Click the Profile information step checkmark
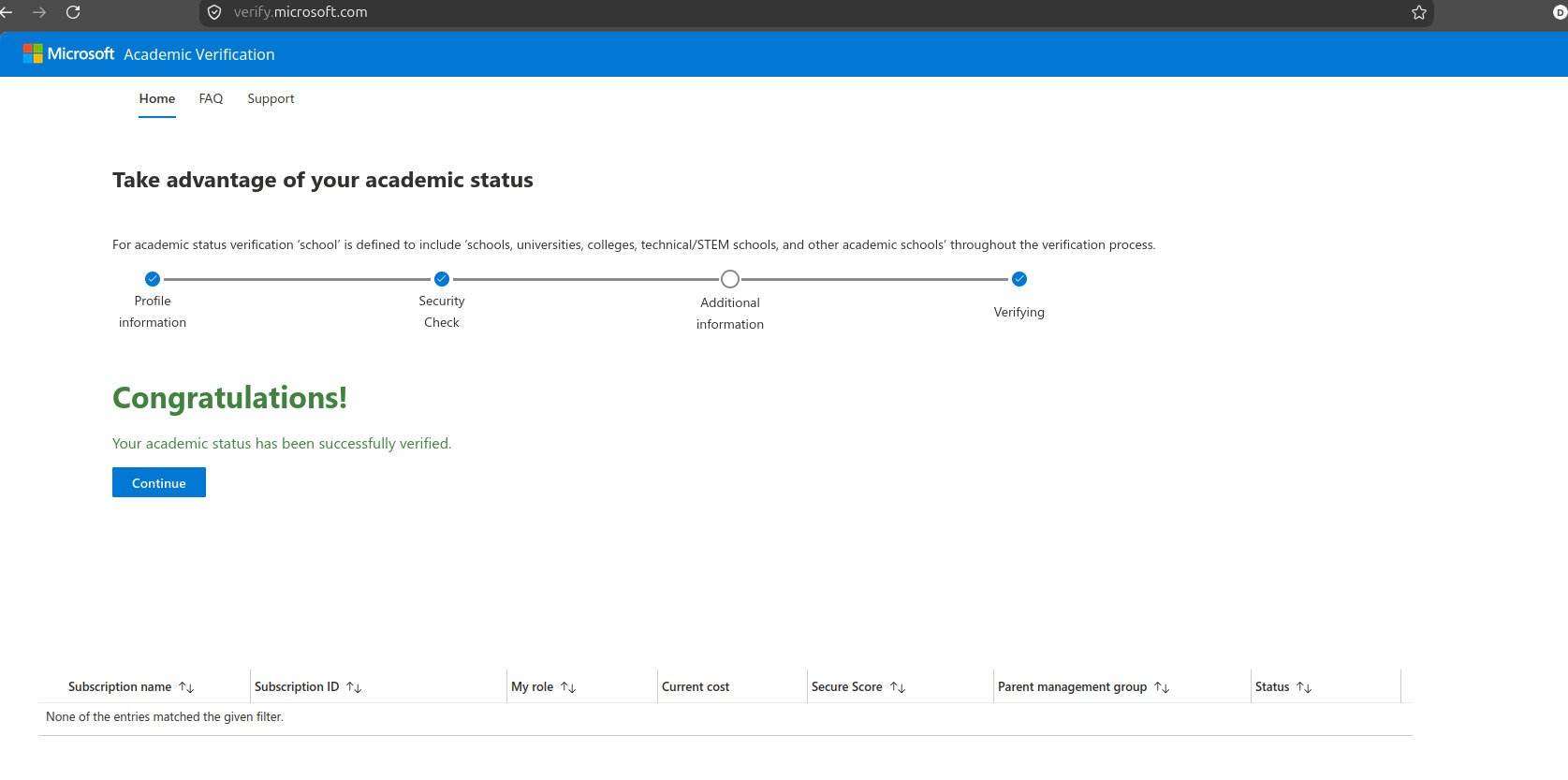1568x780 pixels. pos(153,278)
